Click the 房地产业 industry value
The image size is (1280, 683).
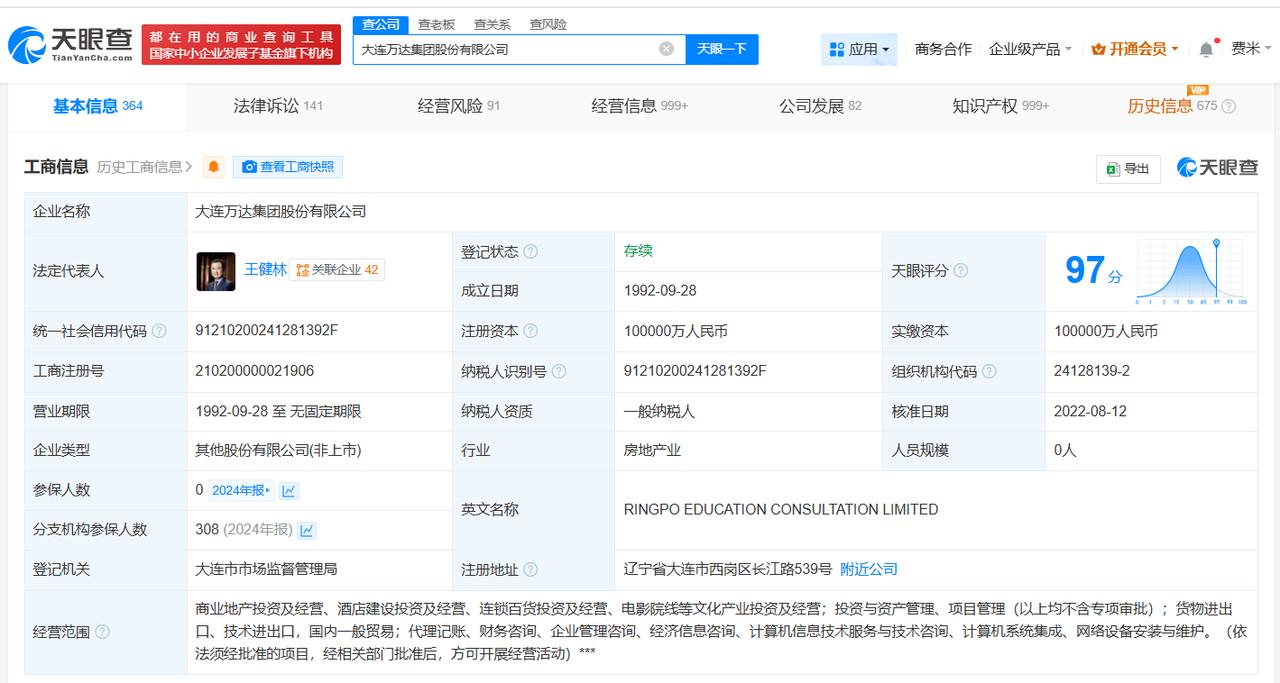(652, 450)
